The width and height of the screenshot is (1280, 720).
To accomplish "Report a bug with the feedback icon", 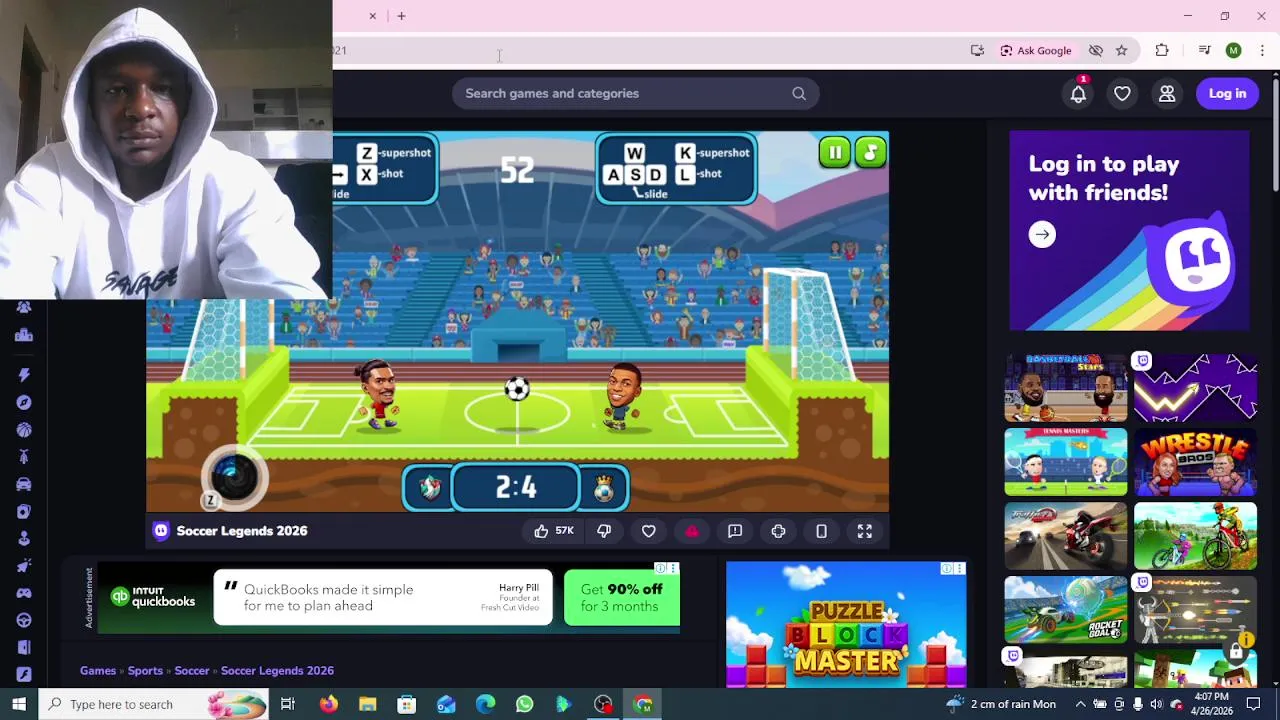I will [735, 531].
